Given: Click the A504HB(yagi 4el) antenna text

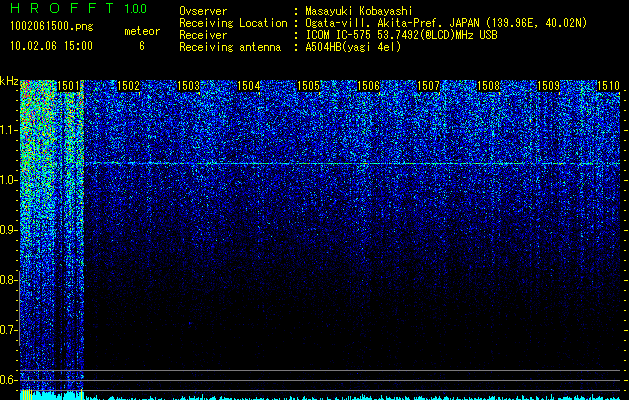Looking at the screenshot, I should [353, 47].
